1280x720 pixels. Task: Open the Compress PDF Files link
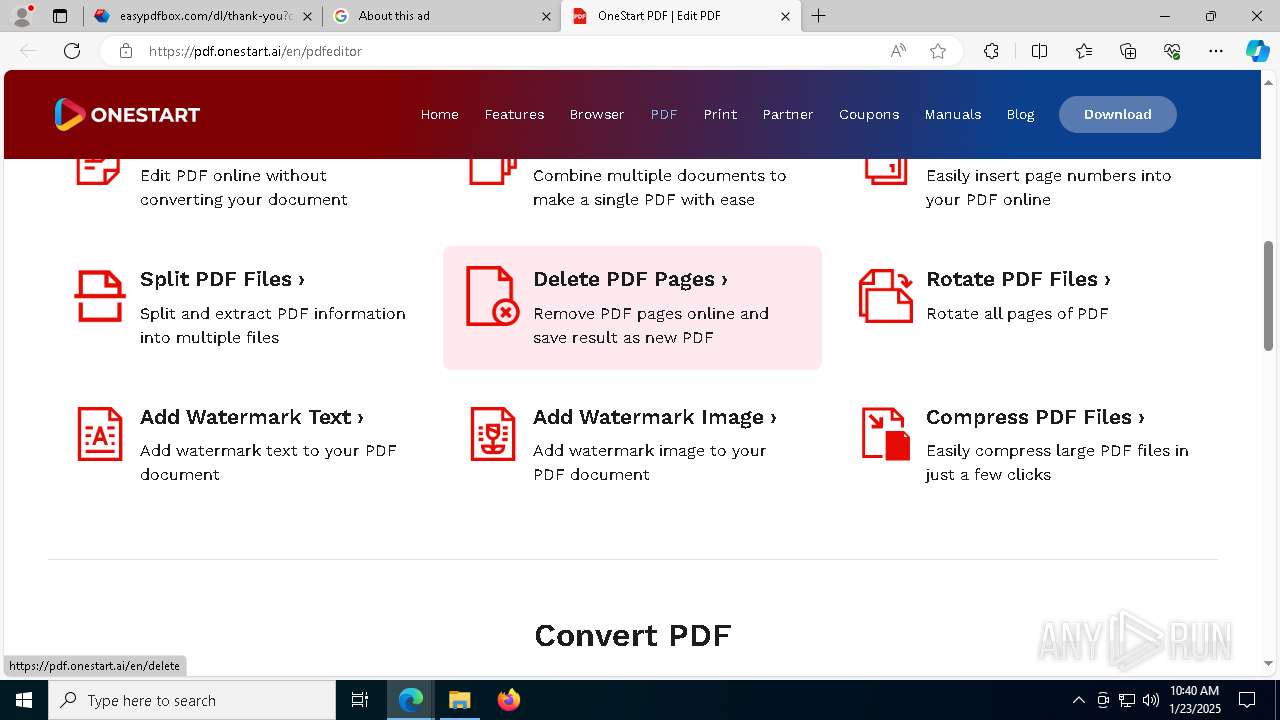point(1035,417)
